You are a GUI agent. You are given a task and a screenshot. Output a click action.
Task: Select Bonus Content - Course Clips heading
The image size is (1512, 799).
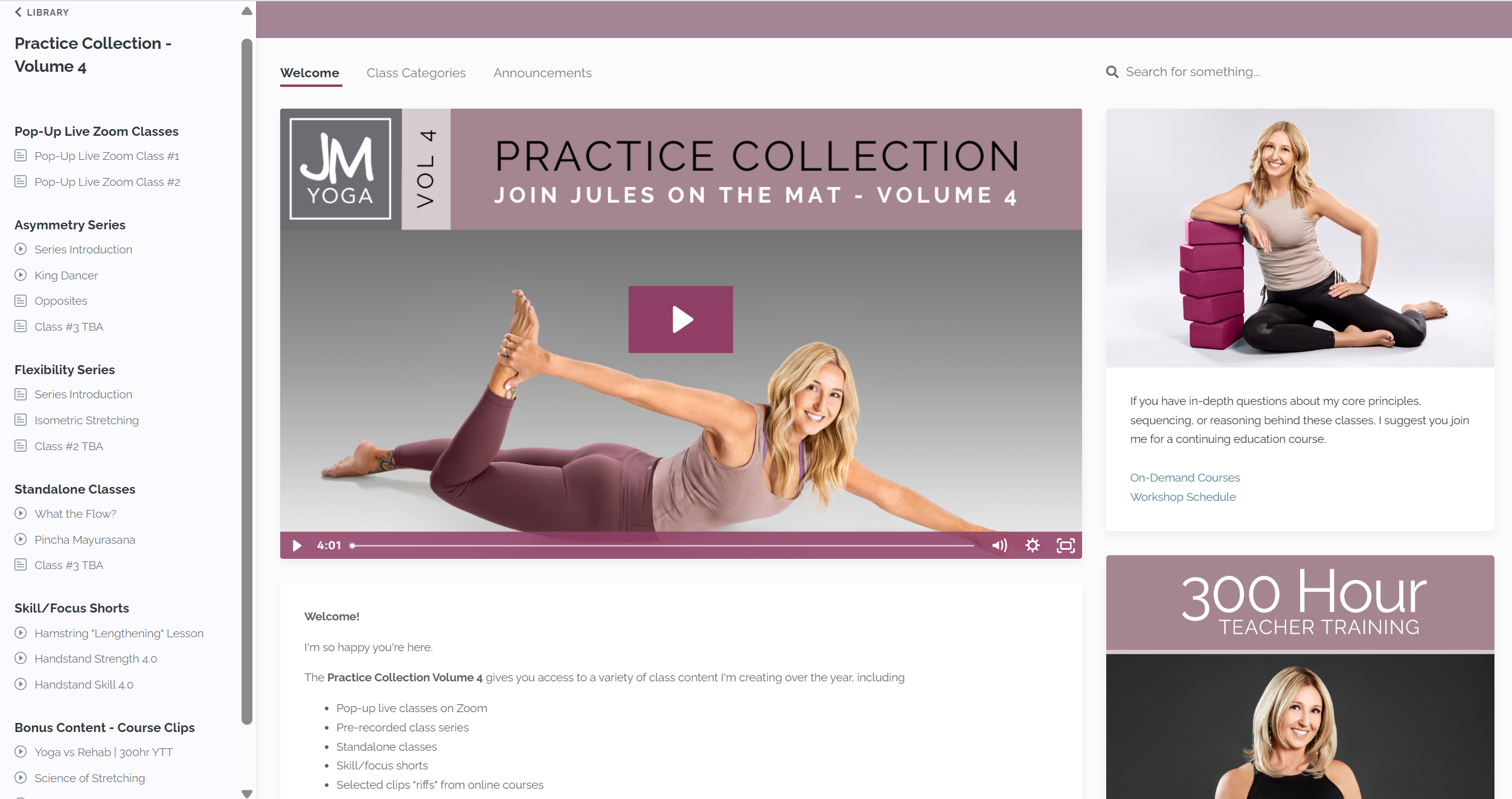[104, 727]
